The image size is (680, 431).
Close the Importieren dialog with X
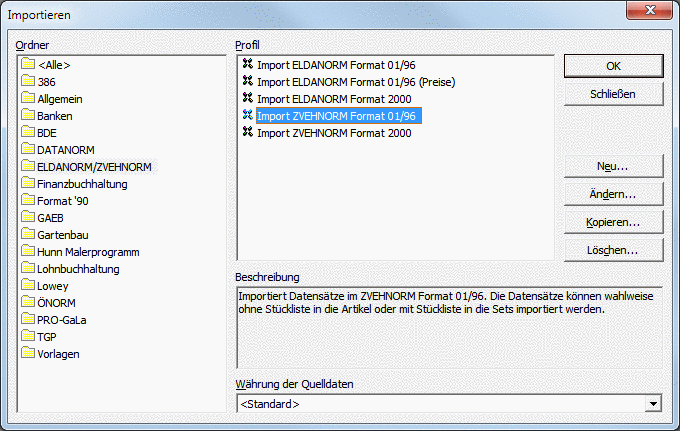click(650, 10)
